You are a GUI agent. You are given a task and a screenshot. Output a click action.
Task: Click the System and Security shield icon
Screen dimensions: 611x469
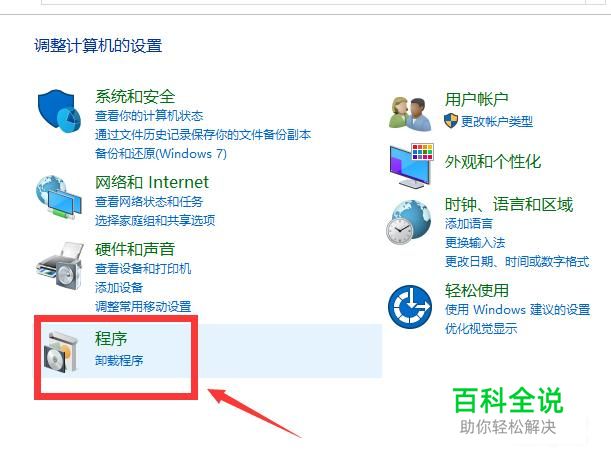tap(59, 111)
